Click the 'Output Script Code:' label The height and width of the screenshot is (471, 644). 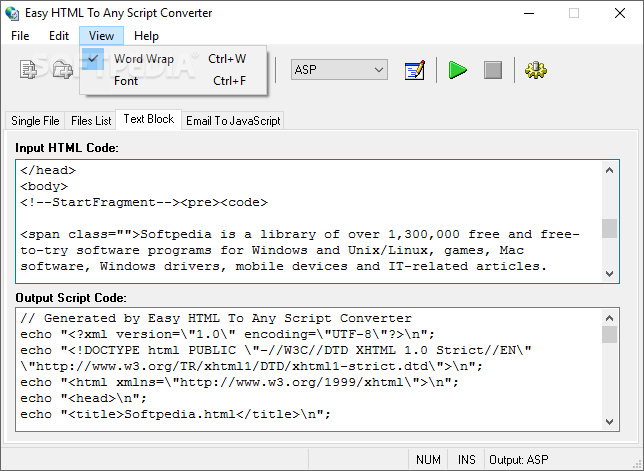click(x=71, y=298)
